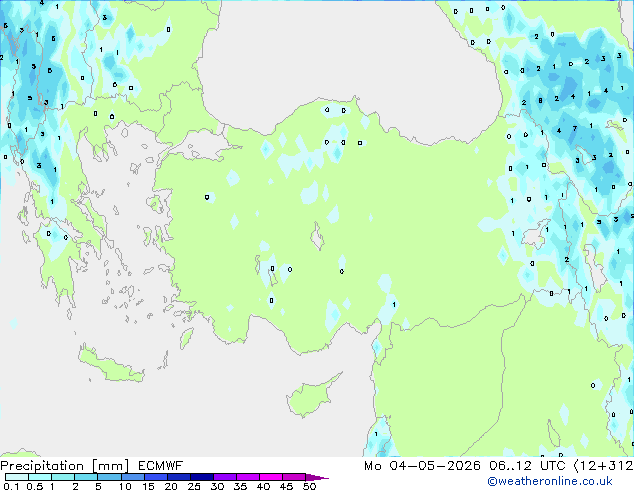
Task: Click the '06..12' time range text
Action: [511, 466]
